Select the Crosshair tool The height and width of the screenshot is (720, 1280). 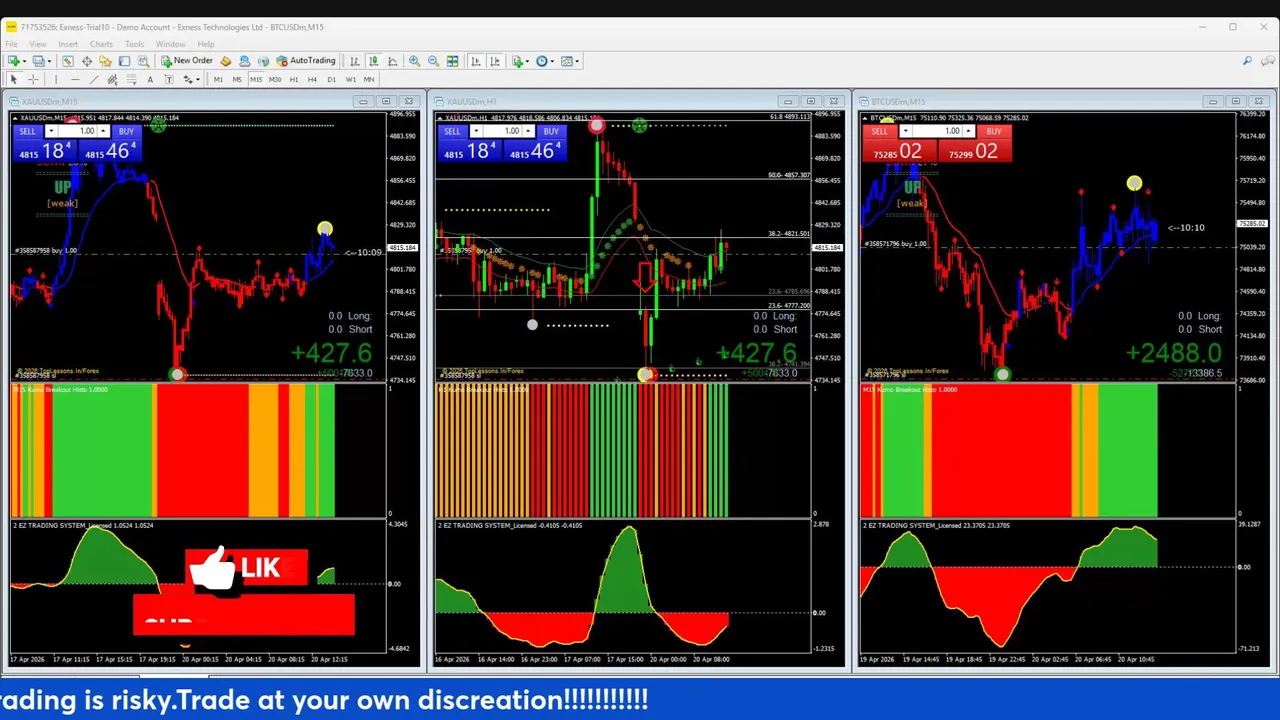coord(33,79)
